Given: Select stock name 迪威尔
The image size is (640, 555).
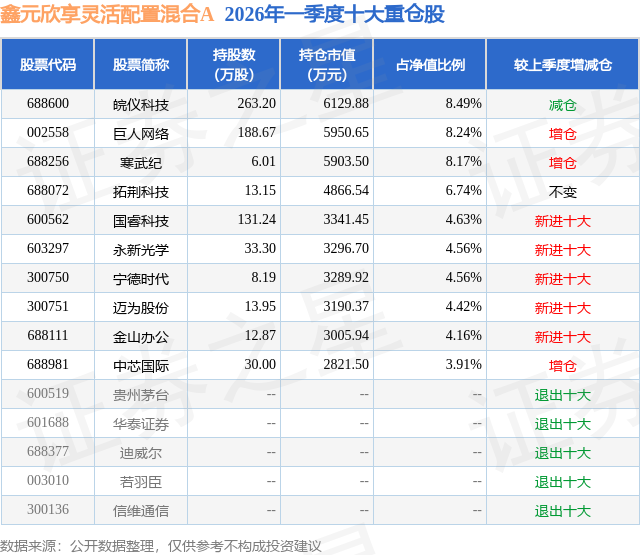Looking at the screenshot, I should (x=141, y=453).
